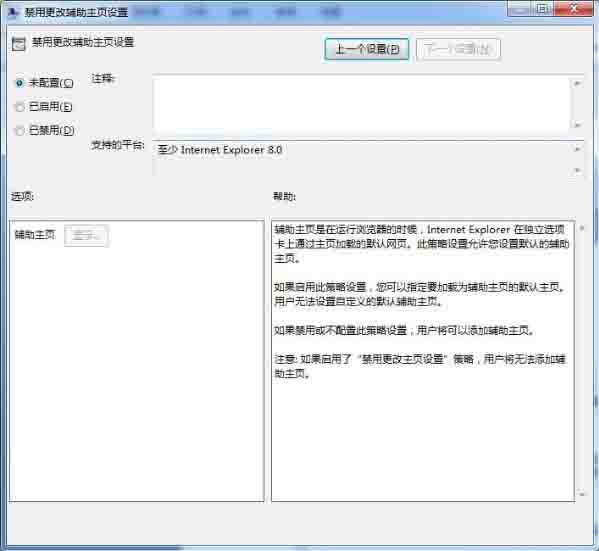Click the 帮助 label
This screenshot has width=599, height=551.
[x=284, y=196]
